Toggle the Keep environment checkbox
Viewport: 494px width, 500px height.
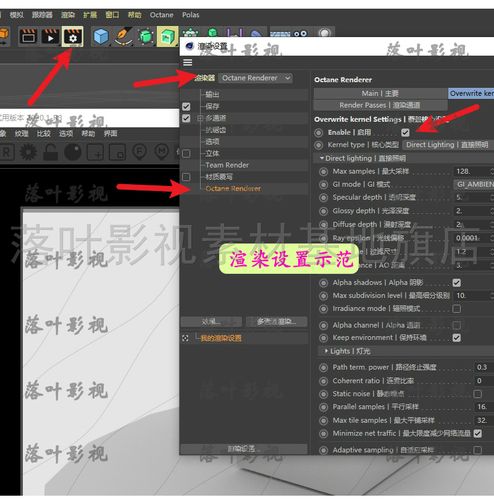tap(457, 338)
